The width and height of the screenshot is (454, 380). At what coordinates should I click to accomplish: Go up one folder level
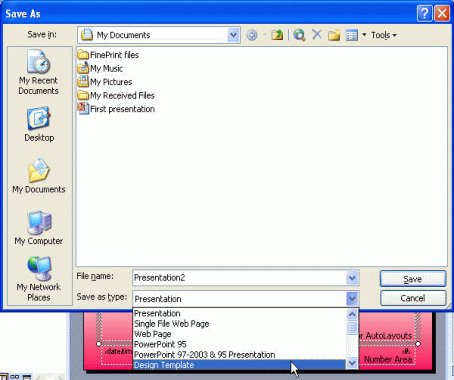click(x=277, y=35)
